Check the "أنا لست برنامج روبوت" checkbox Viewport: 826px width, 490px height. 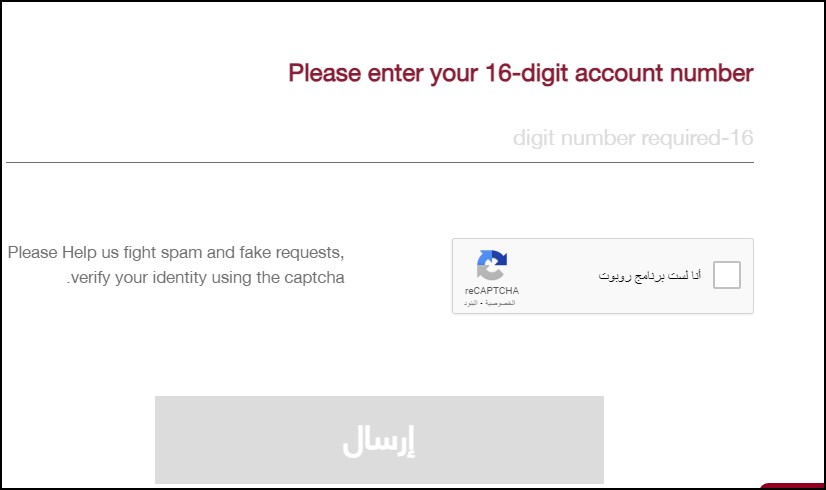point(727,275)
